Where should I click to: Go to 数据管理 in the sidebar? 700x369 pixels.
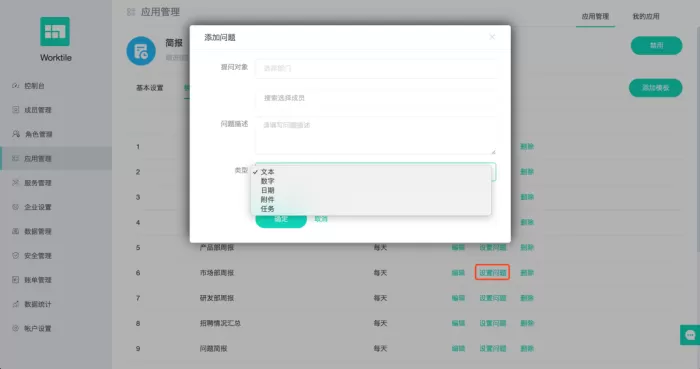pyautogui.click(x=38, y=231)
